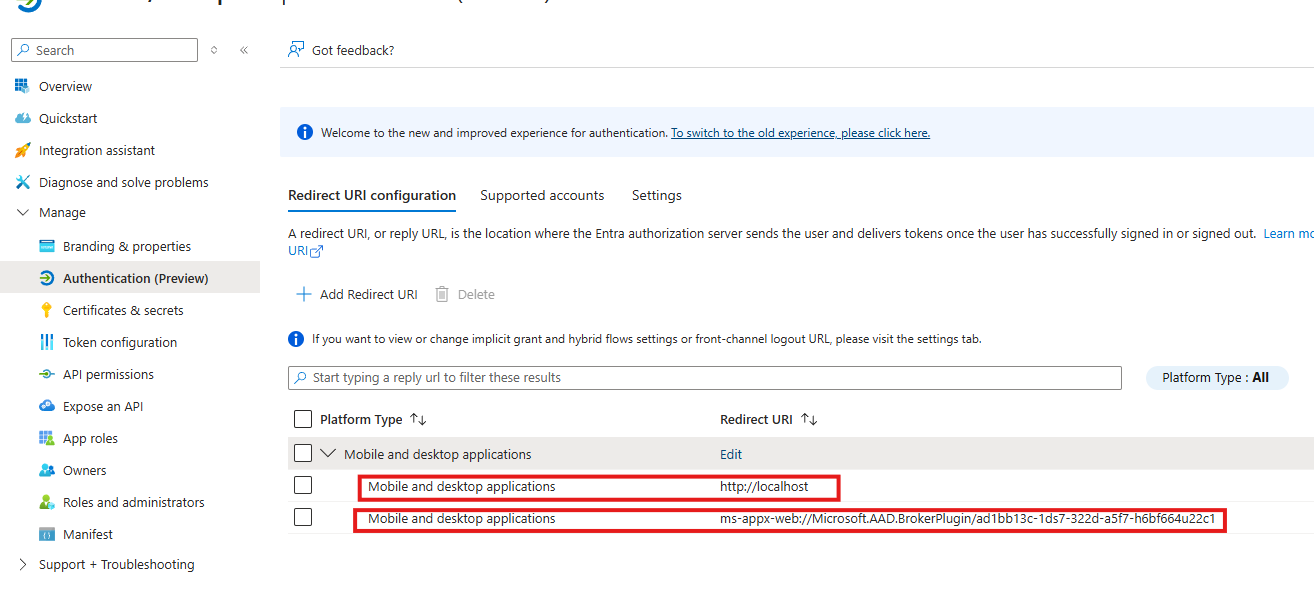Image resolution: width=1314 pixels, height=590 pixels.
Task: Click the Integration assistant rocket icon
Action: point(23,150)
